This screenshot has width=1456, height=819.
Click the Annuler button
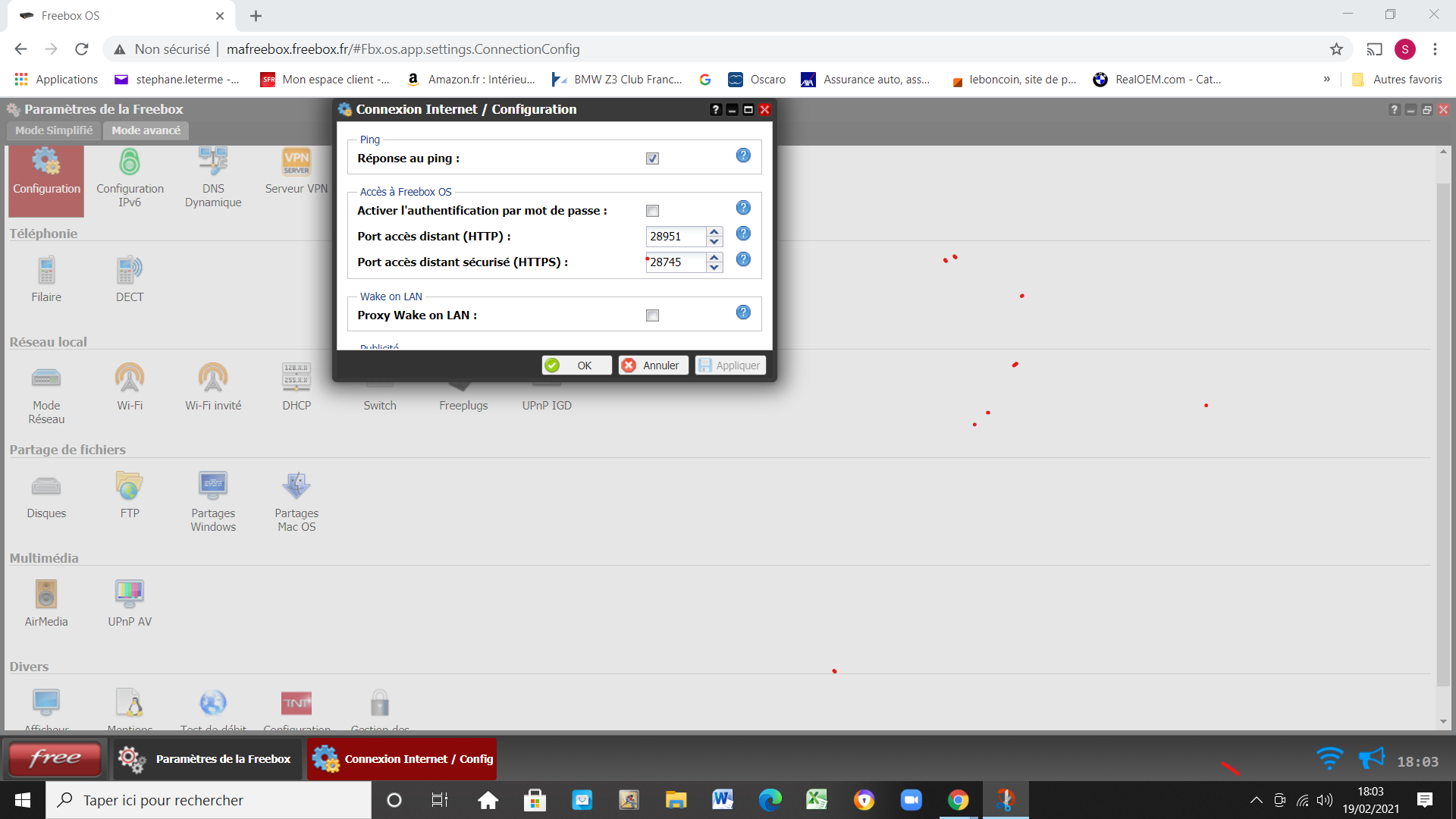click(x=653, y=366)
